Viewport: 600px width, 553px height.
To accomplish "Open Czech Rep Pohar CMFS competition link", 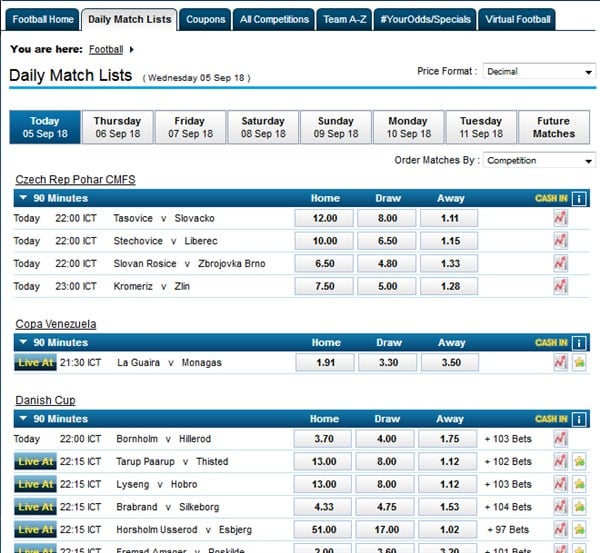I will coord(75,179).
